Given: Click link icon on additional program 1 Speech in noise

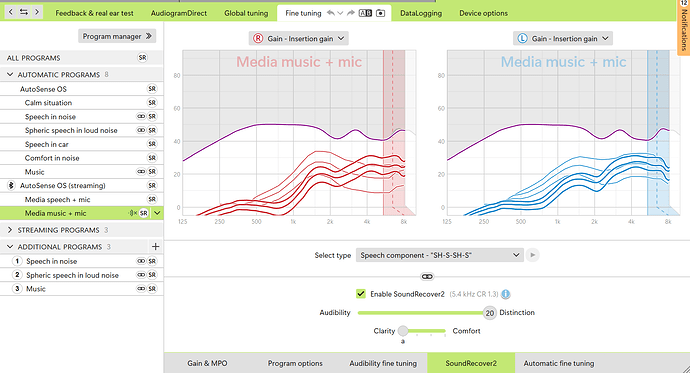Looking at the screenshot, I should pyautogui.click(x=141, y=261).
